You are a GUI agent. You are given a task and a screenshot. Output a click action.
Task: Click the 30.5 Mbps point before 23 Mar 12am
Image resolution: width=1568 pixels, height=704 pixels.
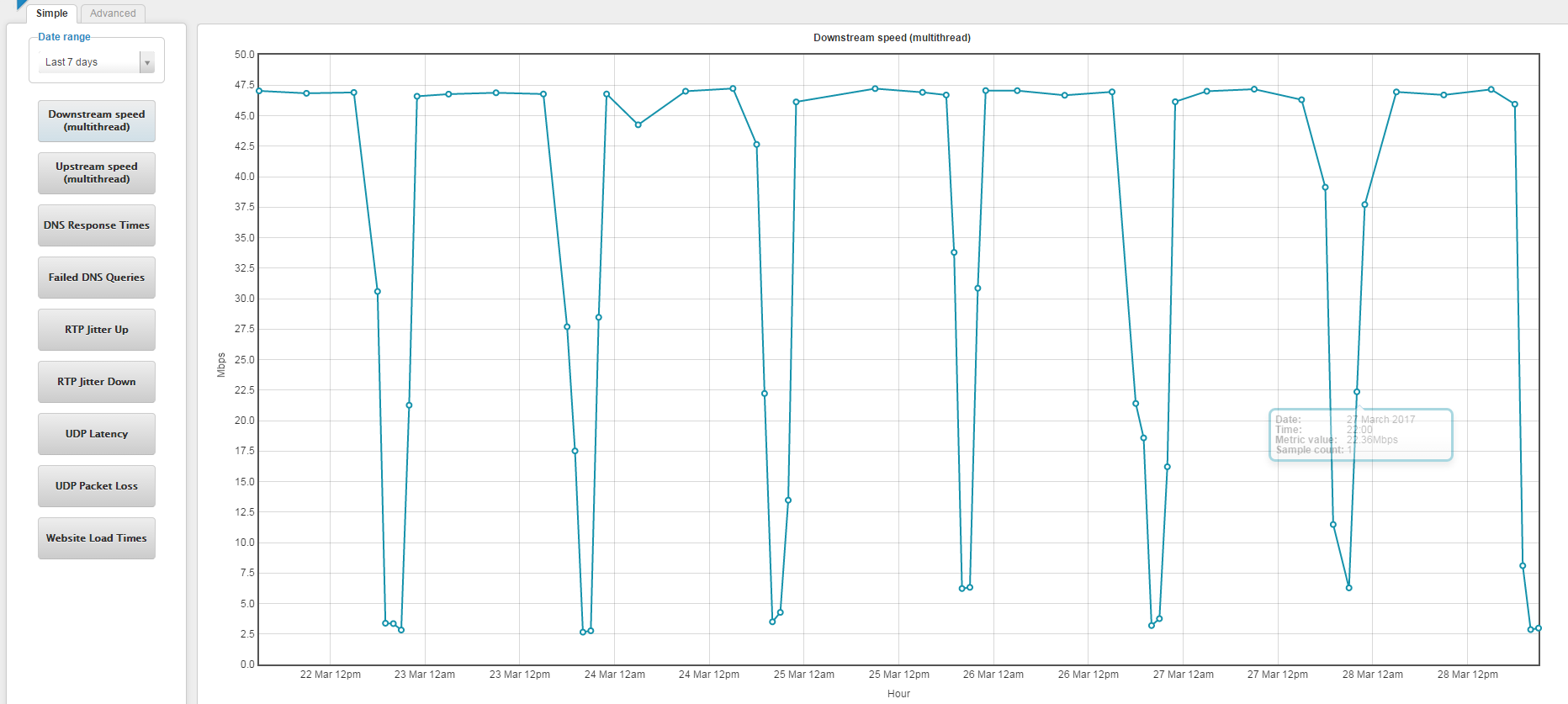(378, 292)
